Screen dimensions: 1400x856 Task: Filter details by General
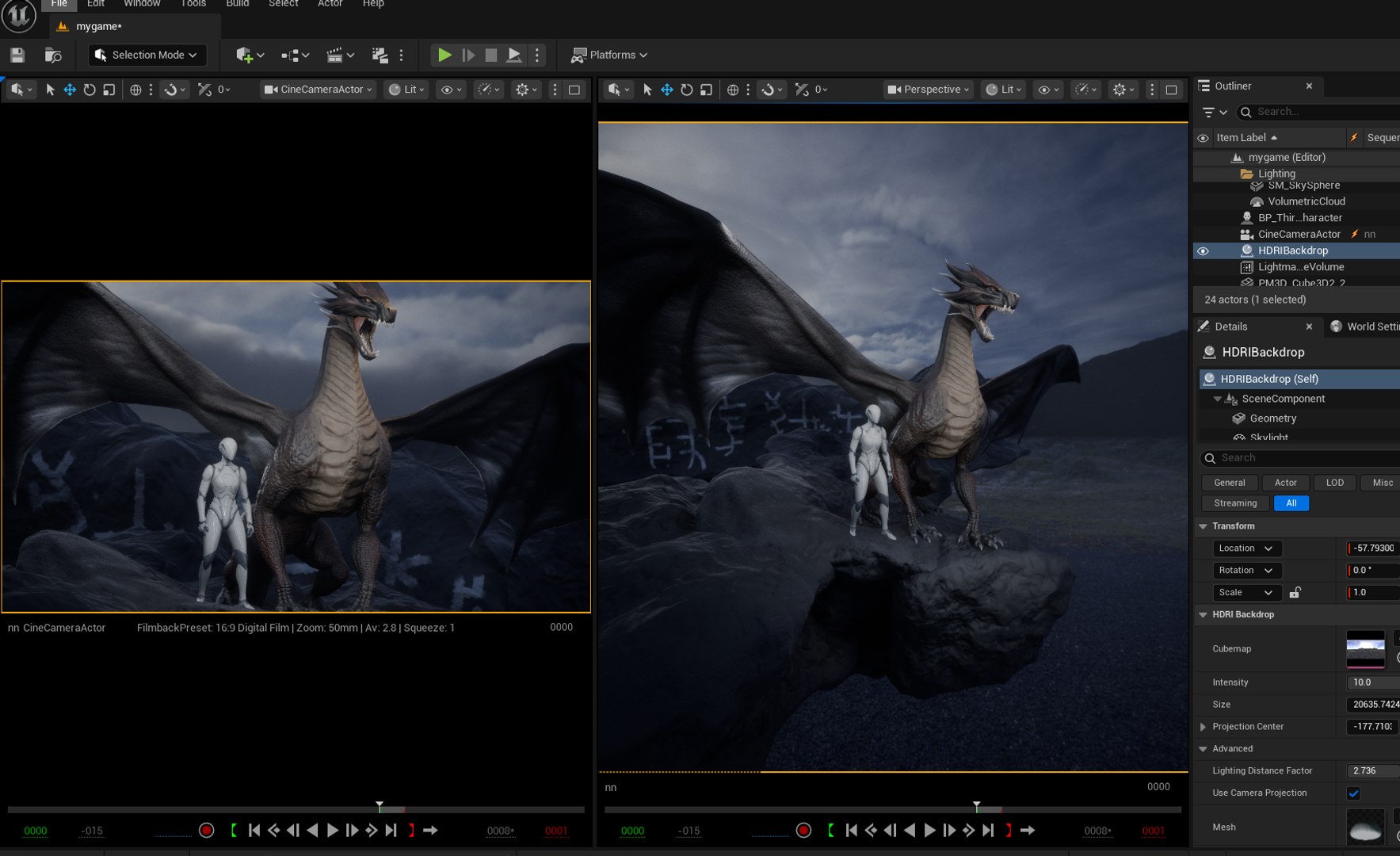pyautogui.click(x=1229, y=483)
